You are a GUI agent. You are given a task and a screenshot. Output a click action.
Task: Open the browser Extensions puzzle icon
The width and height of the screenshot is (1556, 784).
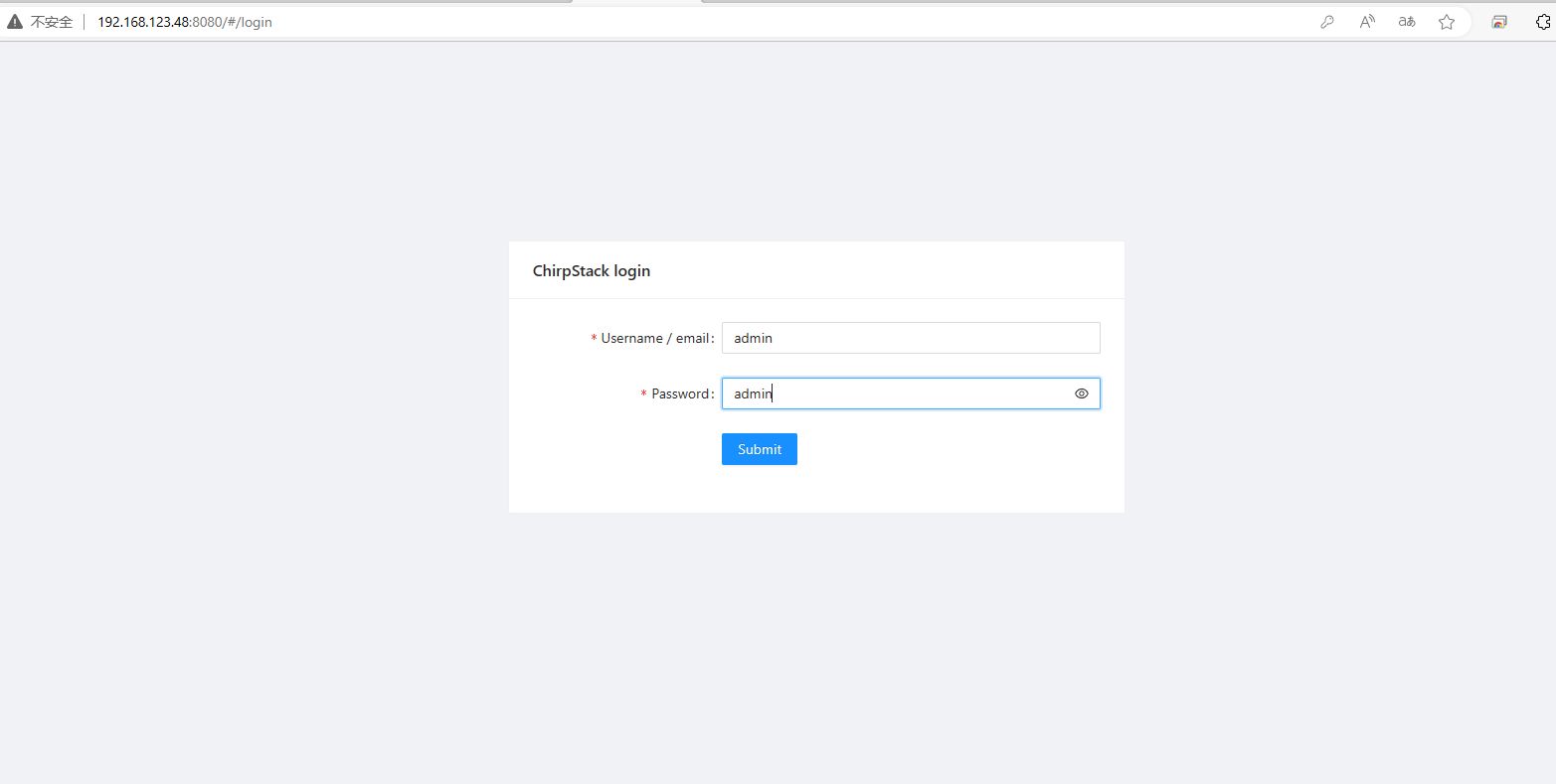1545,22
